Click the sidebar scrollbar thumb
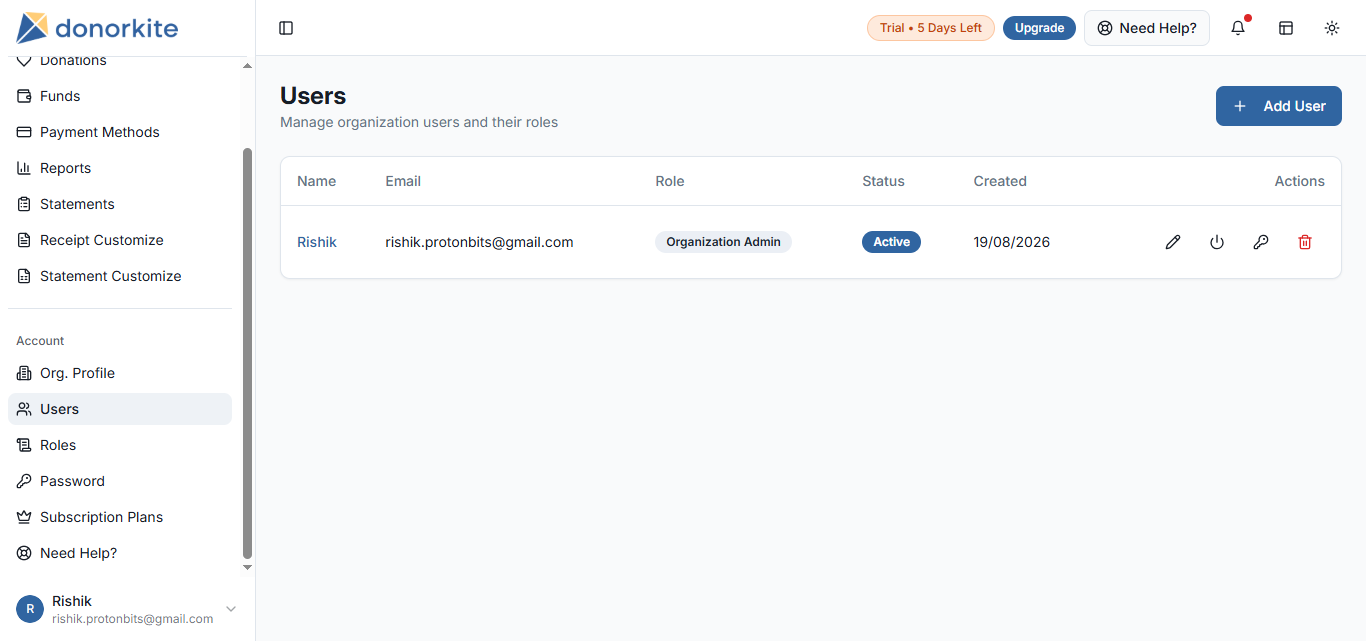Screen dimensions: 1366x641 click(x=248, y=353)
